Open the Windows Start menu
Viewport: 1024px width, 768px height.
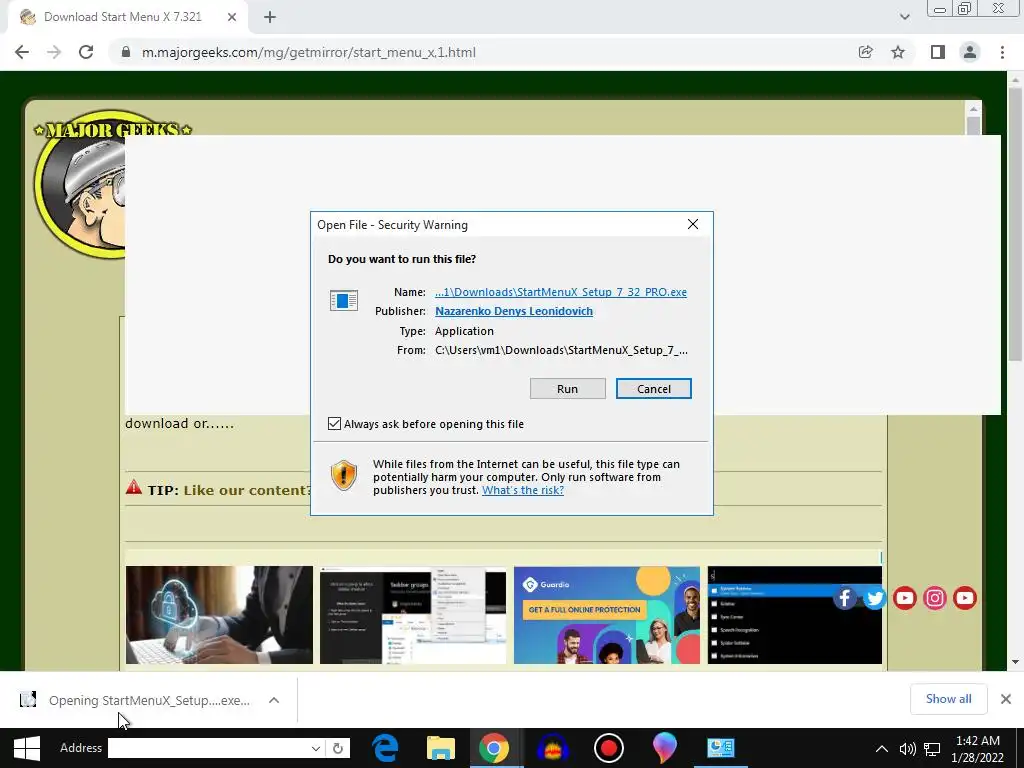point(27,748)
